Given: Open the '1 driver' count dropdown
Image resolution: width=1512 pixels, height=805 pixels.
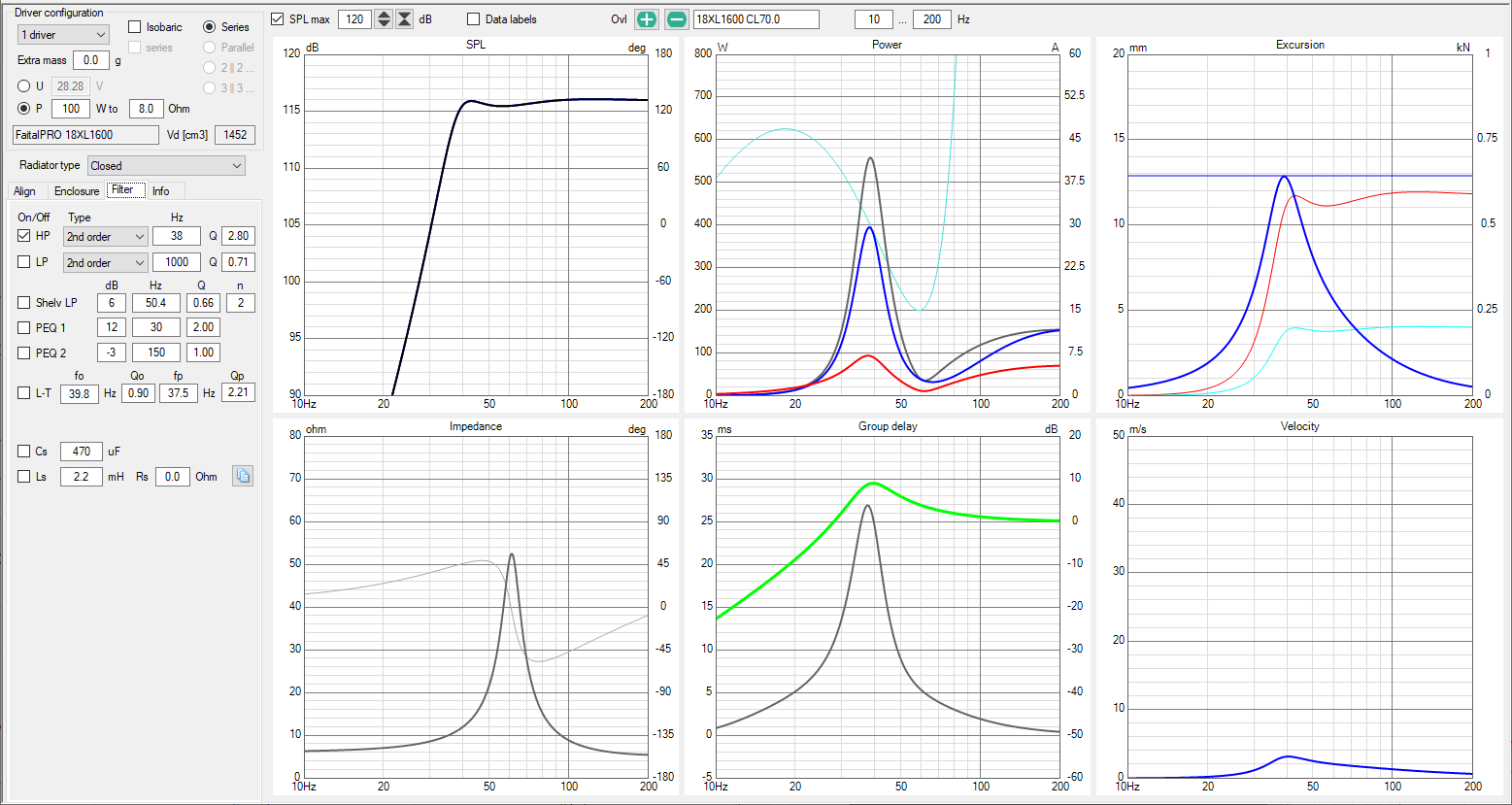Looking at the screenshot, I should tap(63, 35).
